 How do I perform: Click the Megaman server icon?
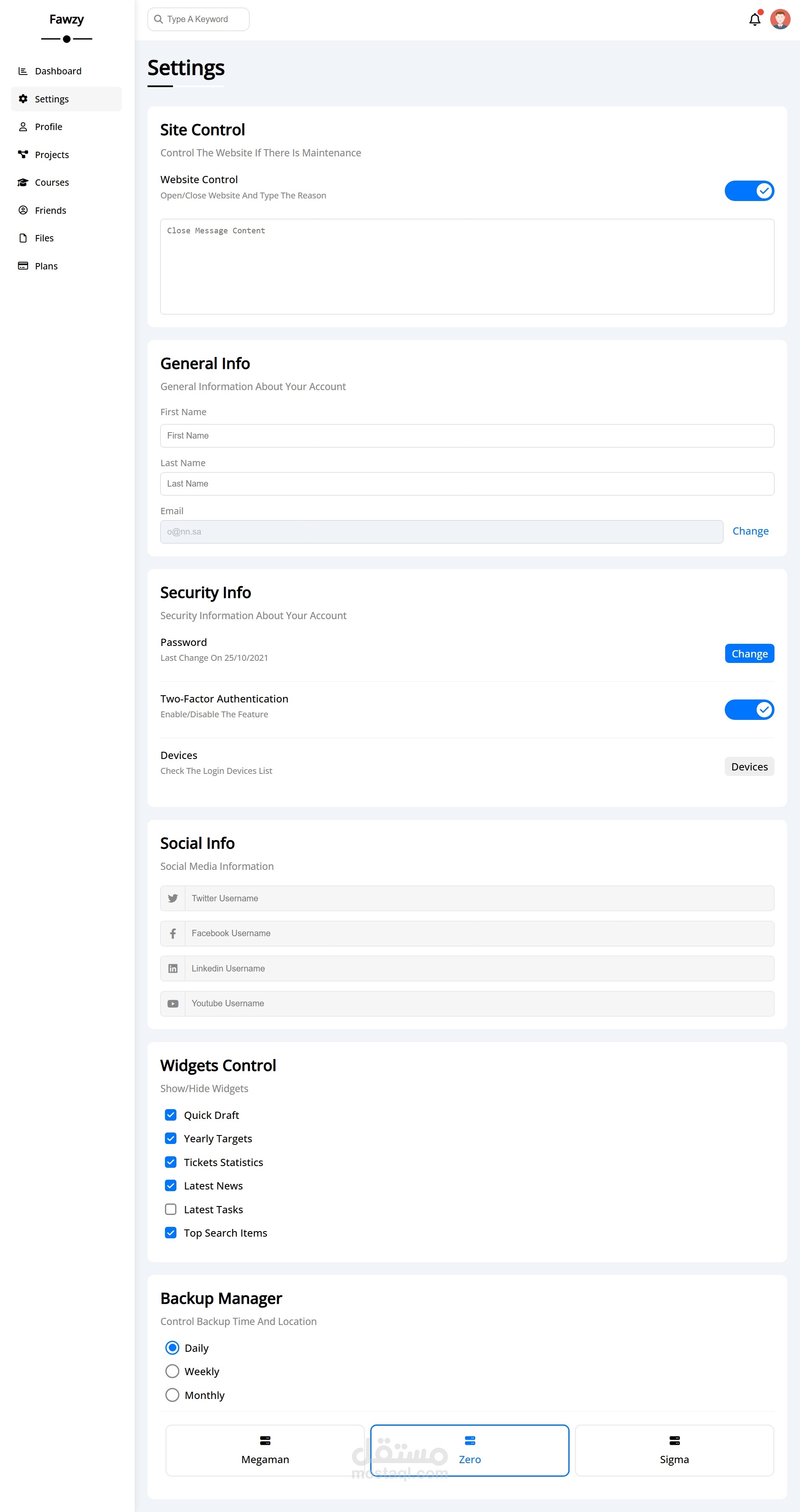point(265,1440)
